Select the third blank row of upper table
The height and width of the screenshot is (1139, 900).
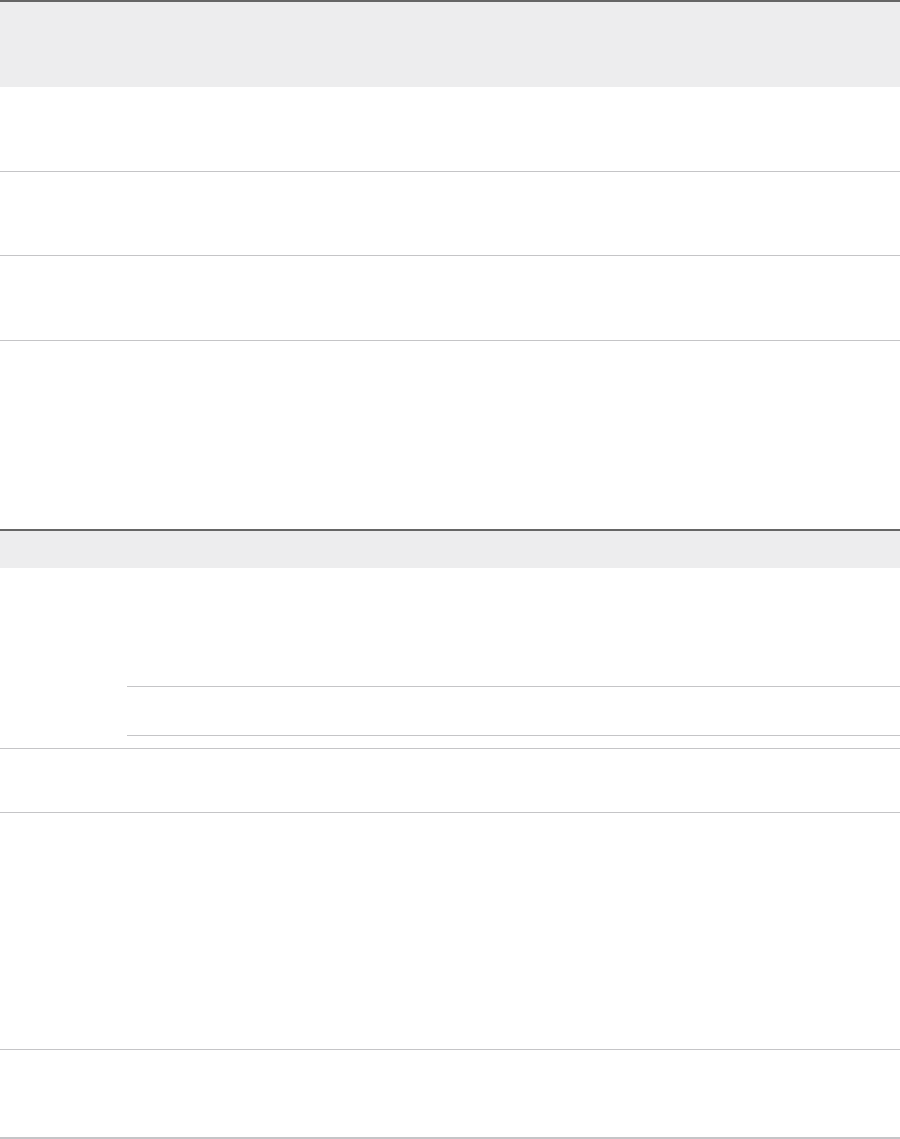450,299
